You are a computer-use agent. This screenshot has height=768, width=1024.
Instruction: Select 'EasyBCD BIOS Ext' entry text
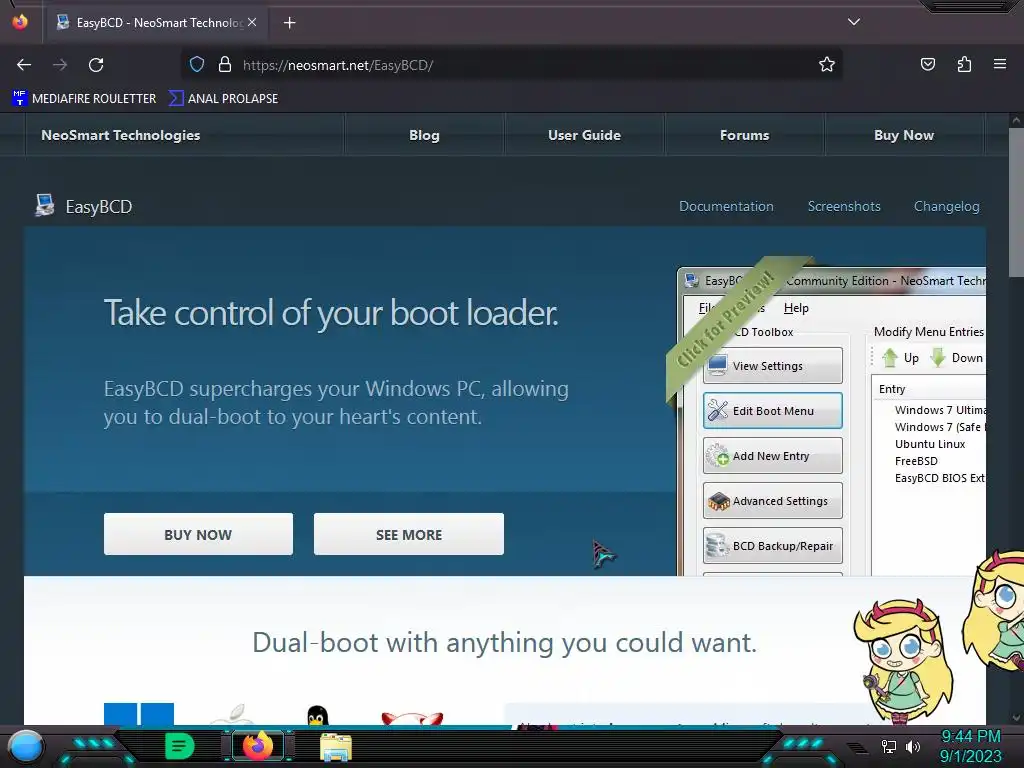940,478
